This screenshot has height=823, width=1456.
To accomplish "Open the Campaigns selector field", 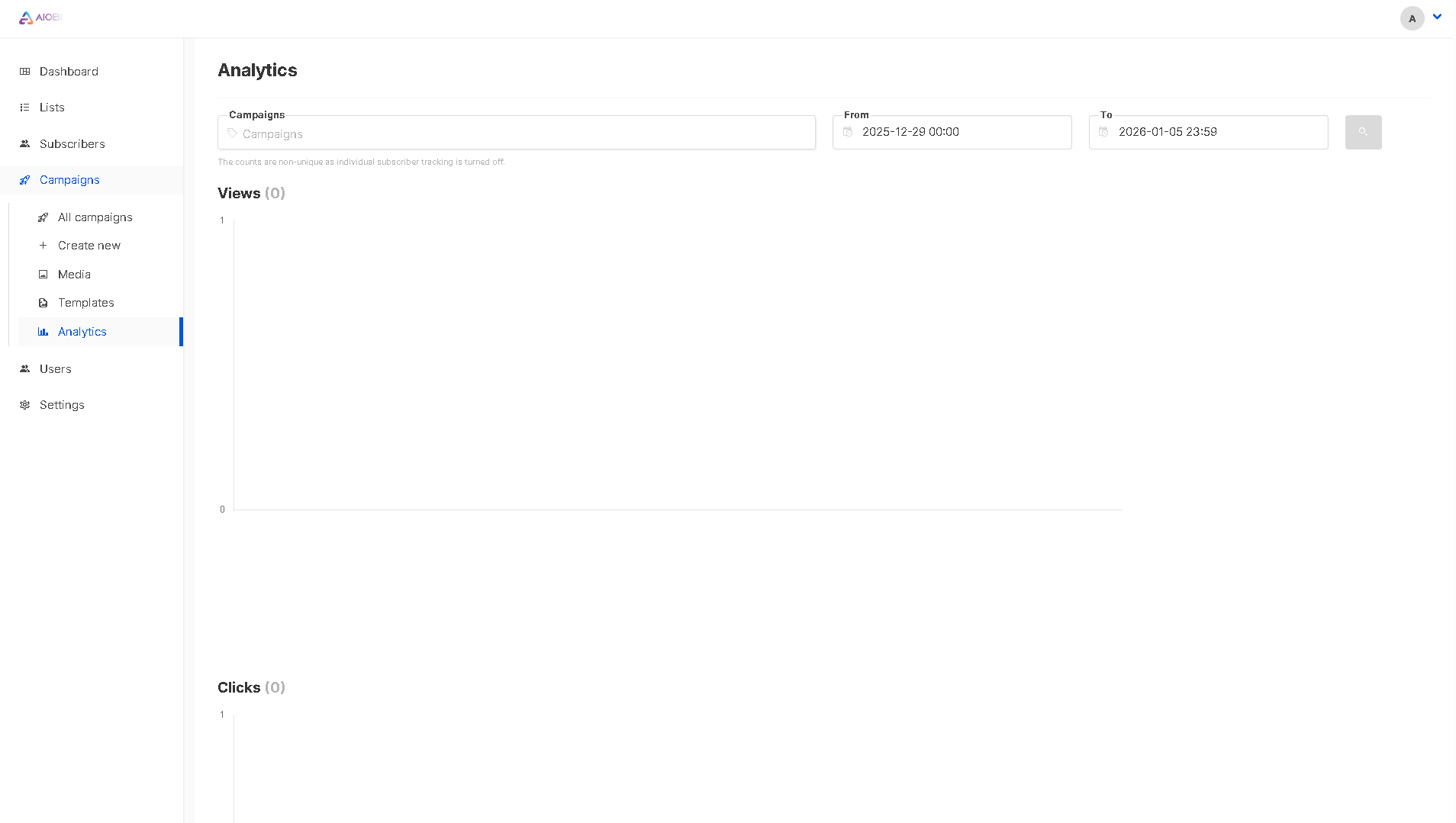I will 516,133.
